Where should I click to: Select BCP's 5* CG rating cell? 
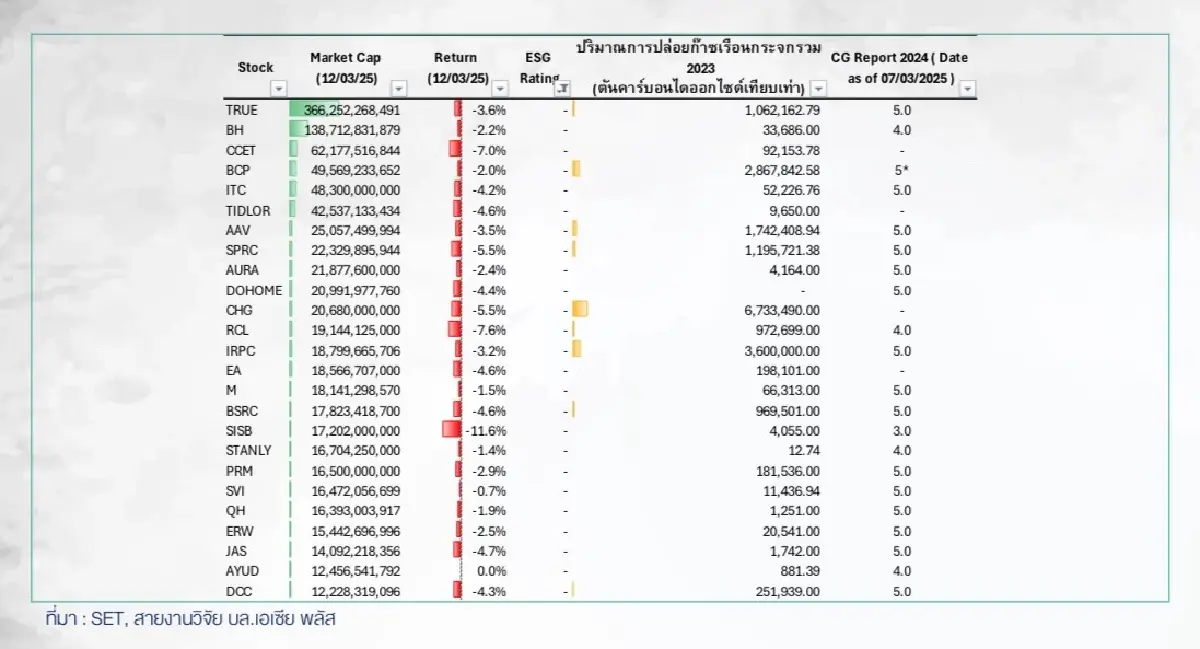click(x=901, y=170)
